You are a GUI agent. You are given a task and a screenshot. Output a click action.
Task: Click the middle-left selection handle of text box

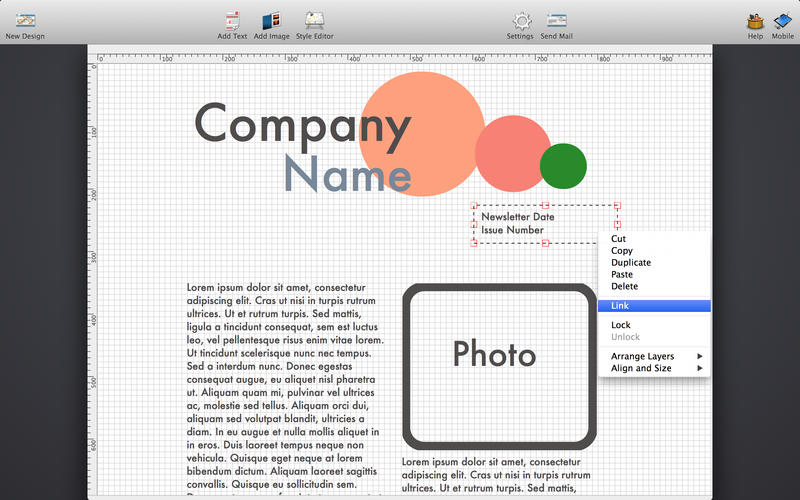(473, 224)
